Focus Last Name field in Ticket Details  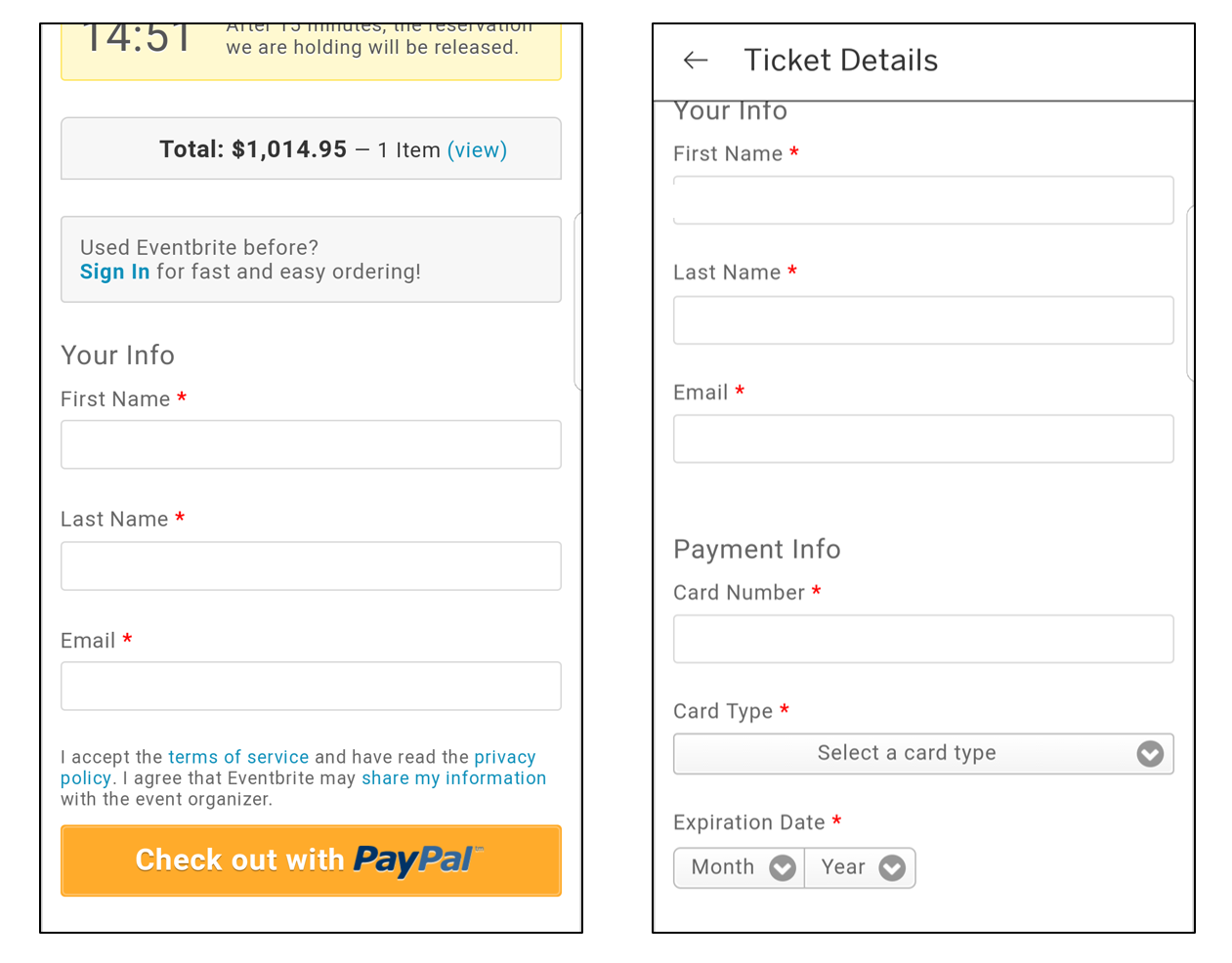(x=923, y=320)
